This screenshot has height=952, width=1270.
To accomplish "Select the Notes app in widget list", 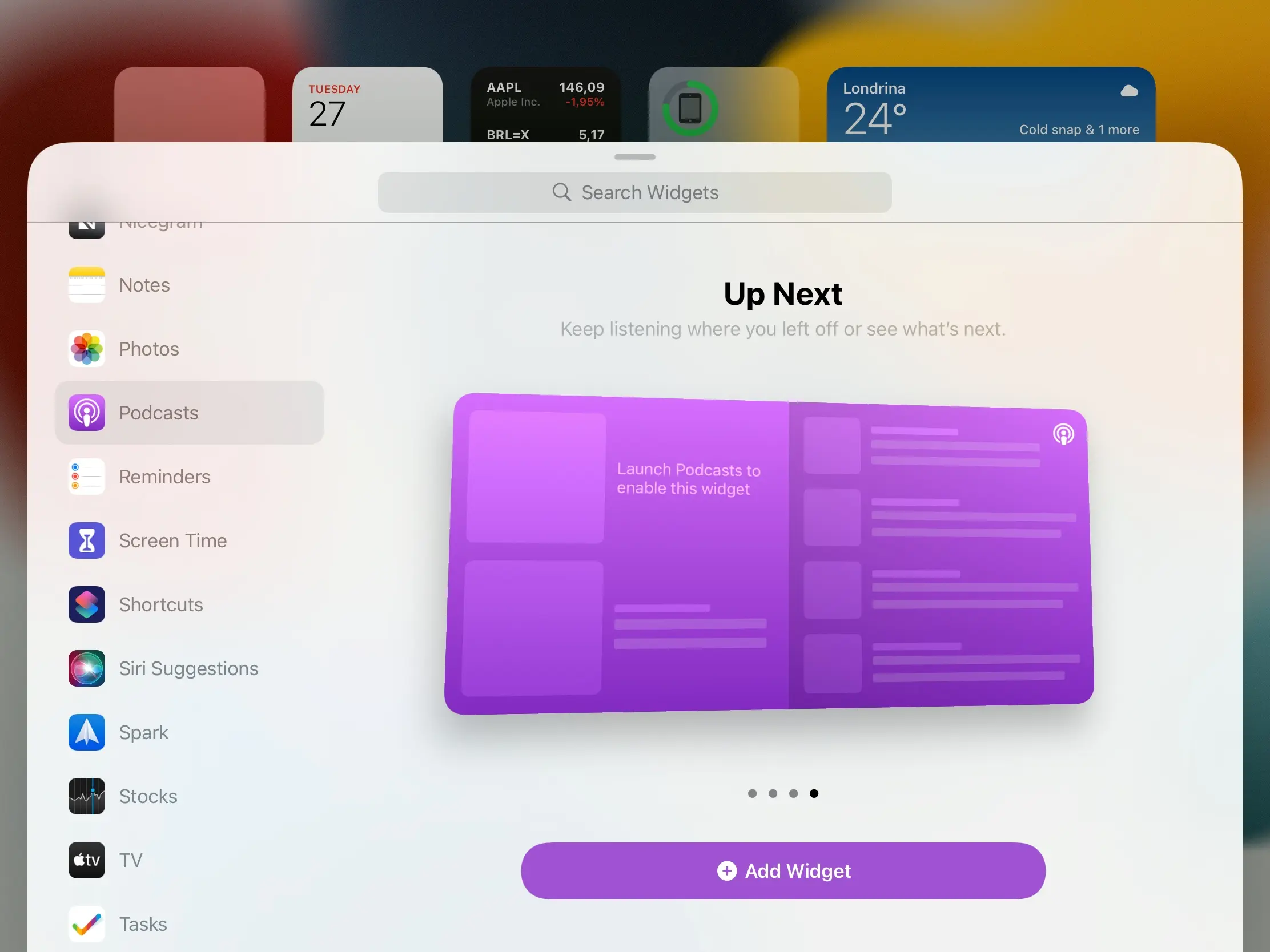I will [x=190, y=284].
